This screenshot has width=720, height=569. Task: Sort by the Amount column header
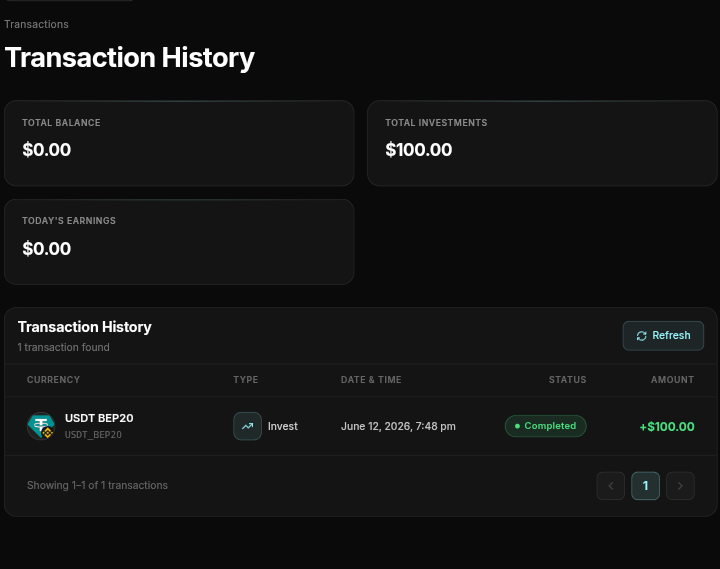[x=672, y=380]
